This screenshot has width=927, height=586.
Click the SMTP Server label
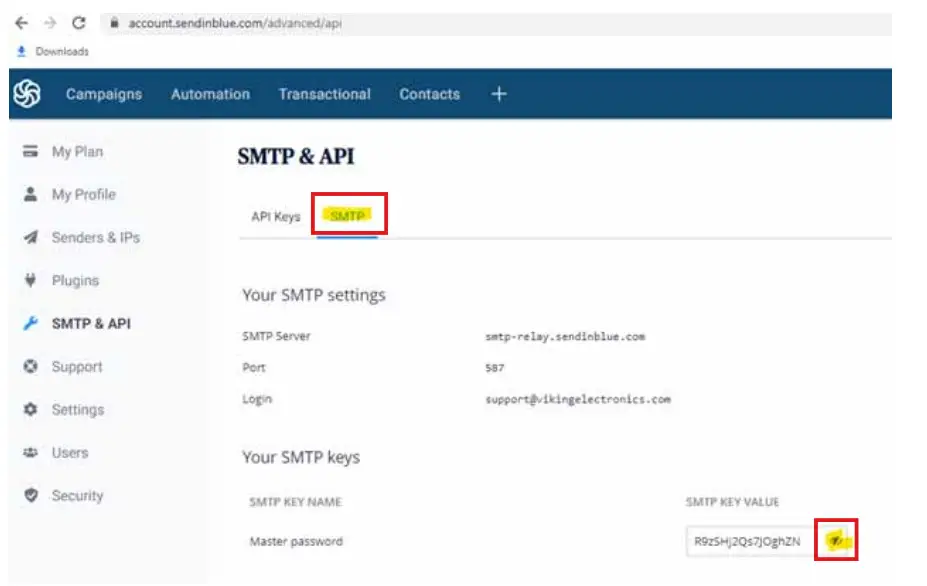coord(276,336)
